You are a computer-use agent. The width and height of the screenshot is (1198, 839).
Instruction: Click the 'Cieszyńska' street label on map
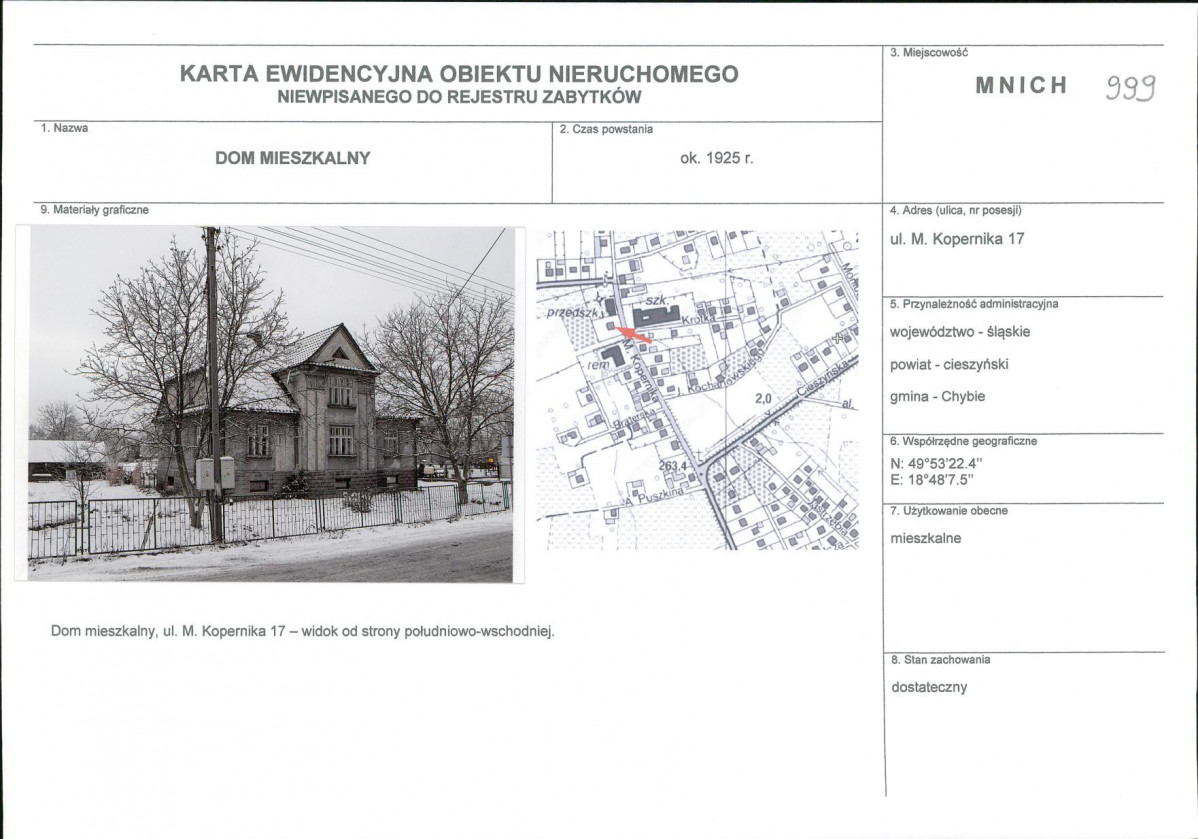tap(825, 378)
